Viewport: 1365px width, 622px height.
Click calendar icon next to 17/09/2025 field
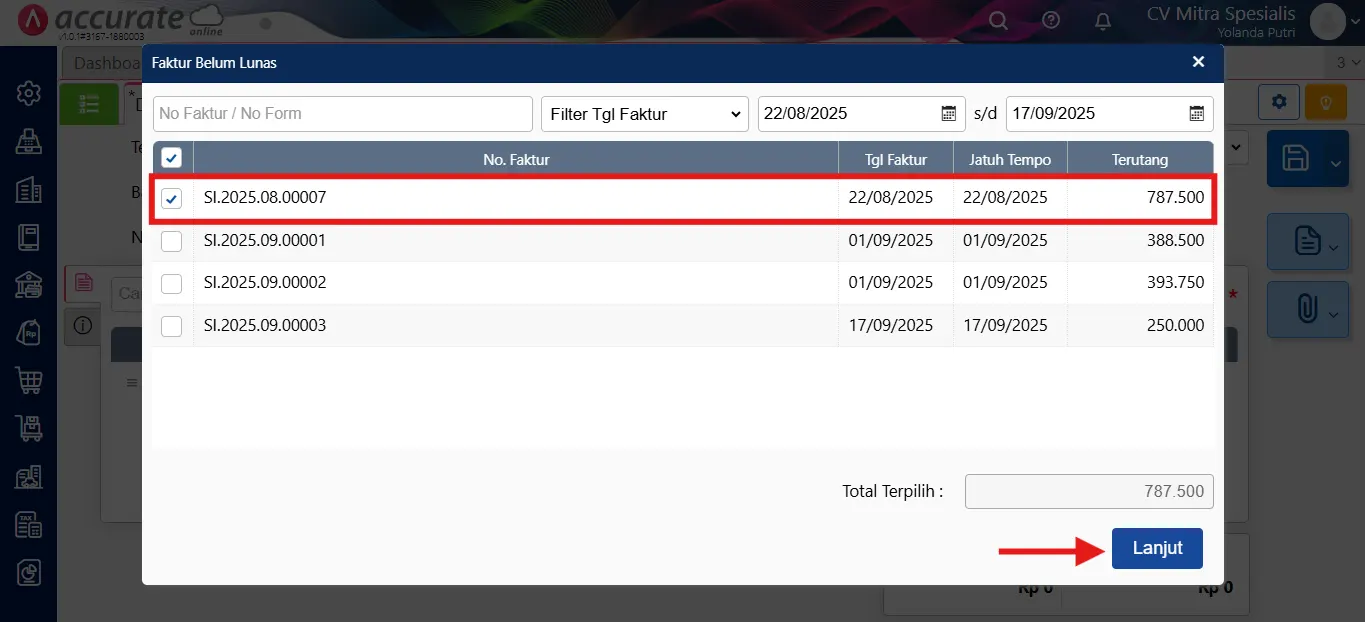coord(1196,114)
